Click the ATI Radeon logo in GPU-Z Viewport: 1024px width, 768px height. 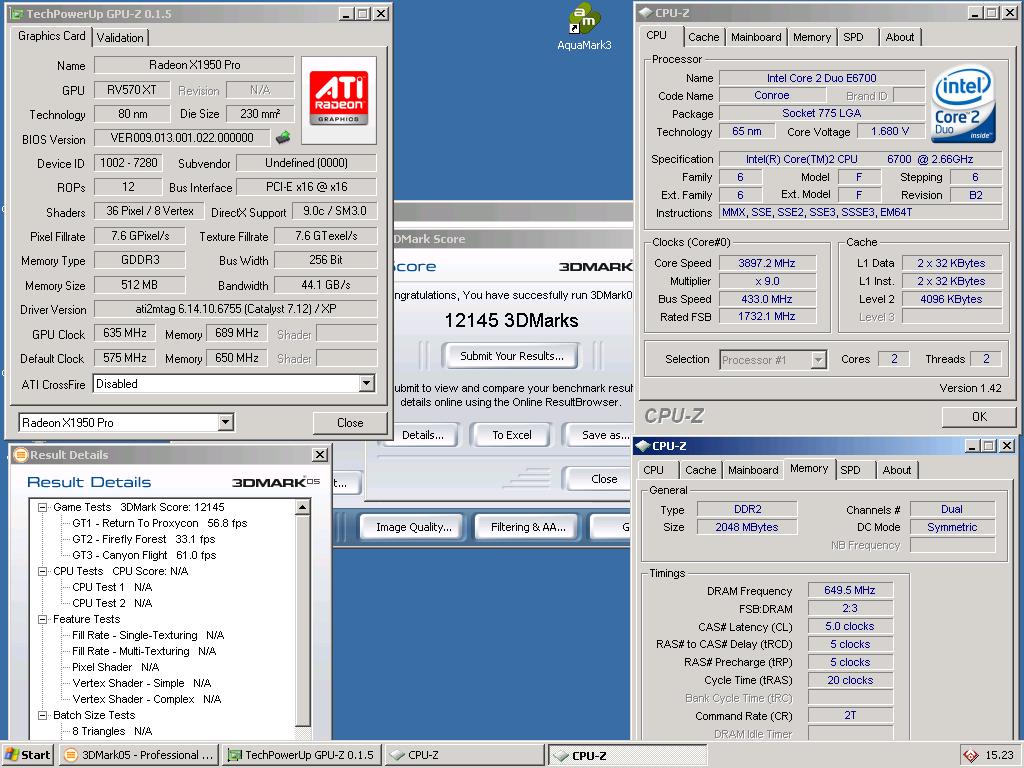coord(338,98)
